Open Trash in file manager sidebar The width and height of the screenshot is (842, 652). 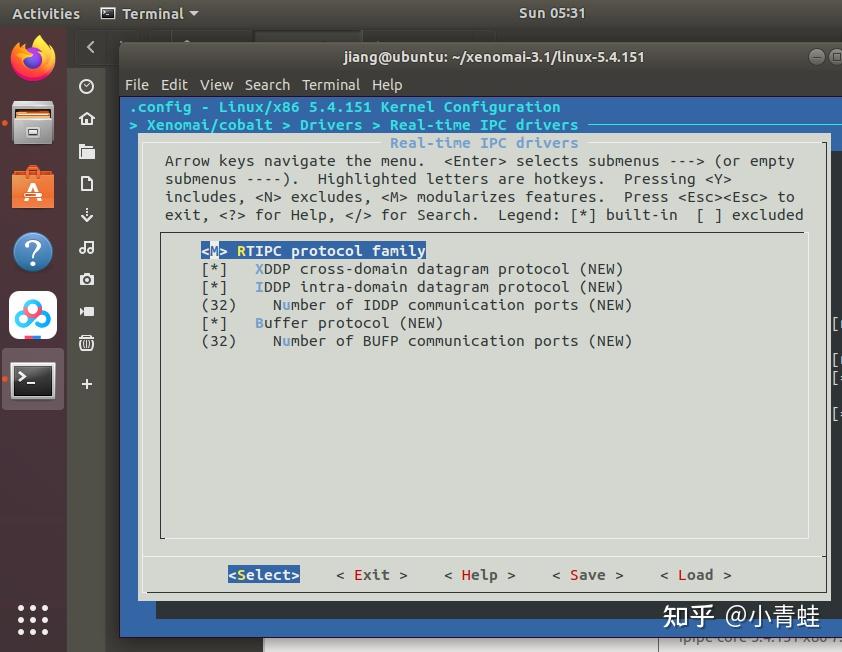86,343
